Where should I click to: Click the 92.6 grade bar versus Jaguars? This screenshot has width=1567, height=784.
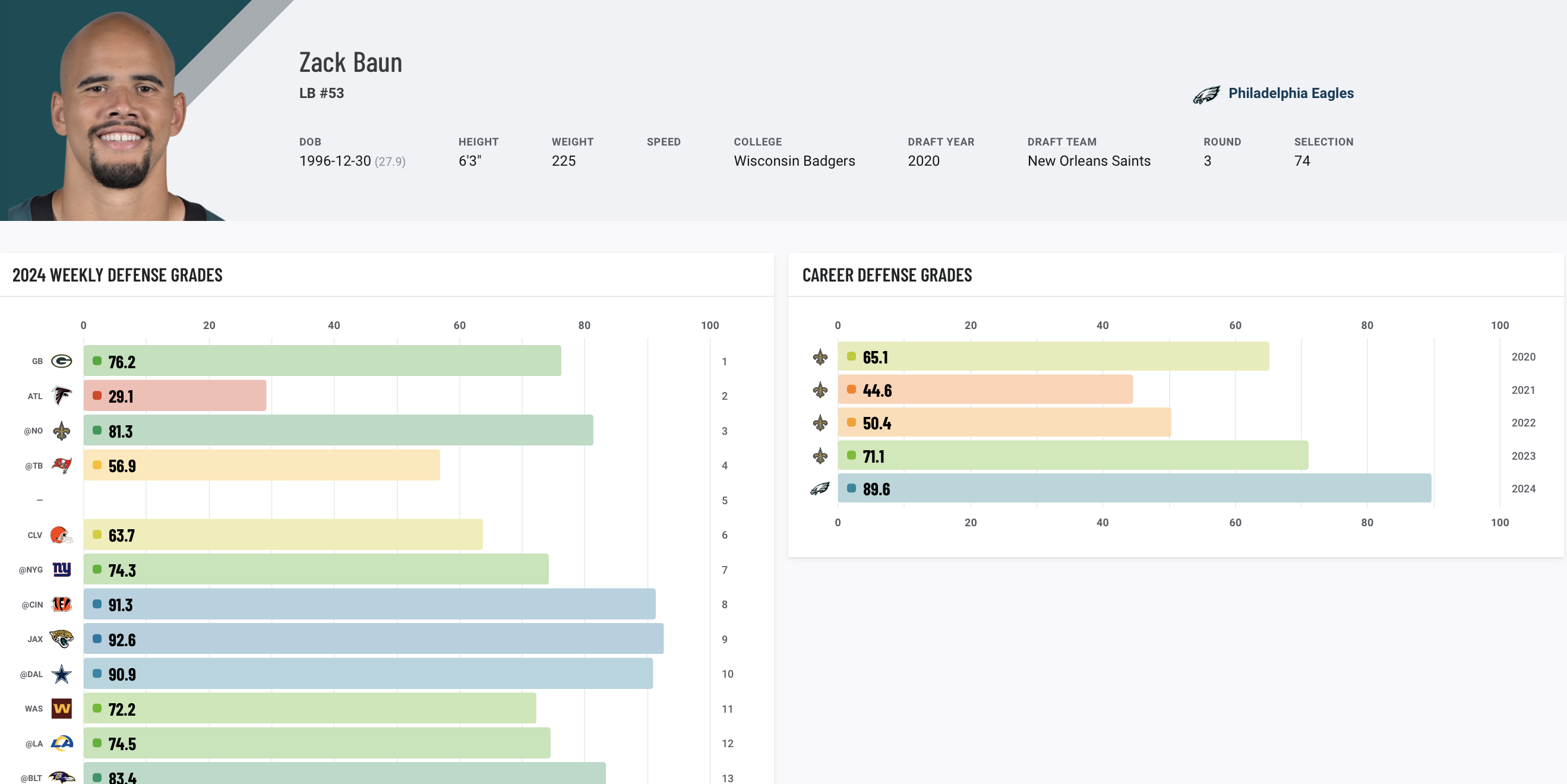click(374, 638)
